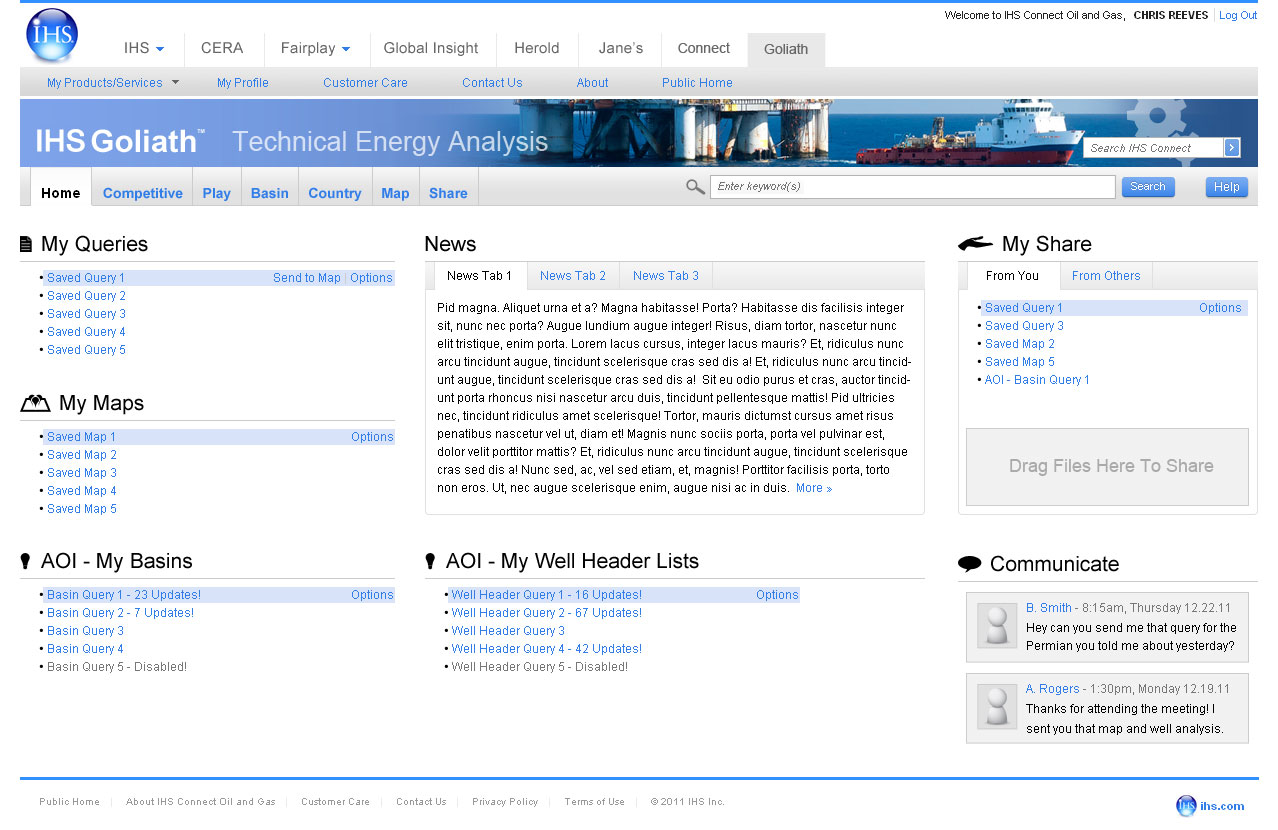The width and height of the screenshot is (1278, 830).
Task: Click the blue Search button
Action: (x=1148, y=187)
